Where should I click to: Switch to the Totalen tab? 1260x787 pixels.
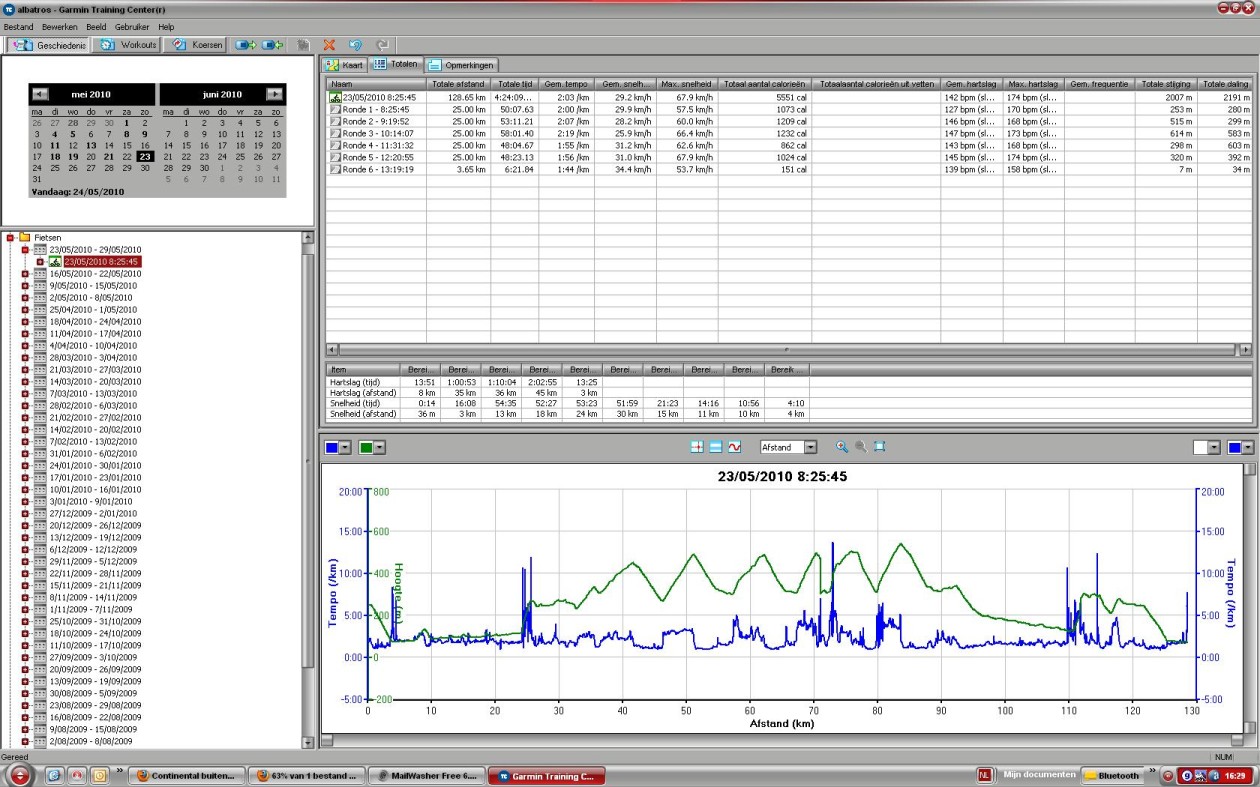pyautogui.click(x=395, y=64)
